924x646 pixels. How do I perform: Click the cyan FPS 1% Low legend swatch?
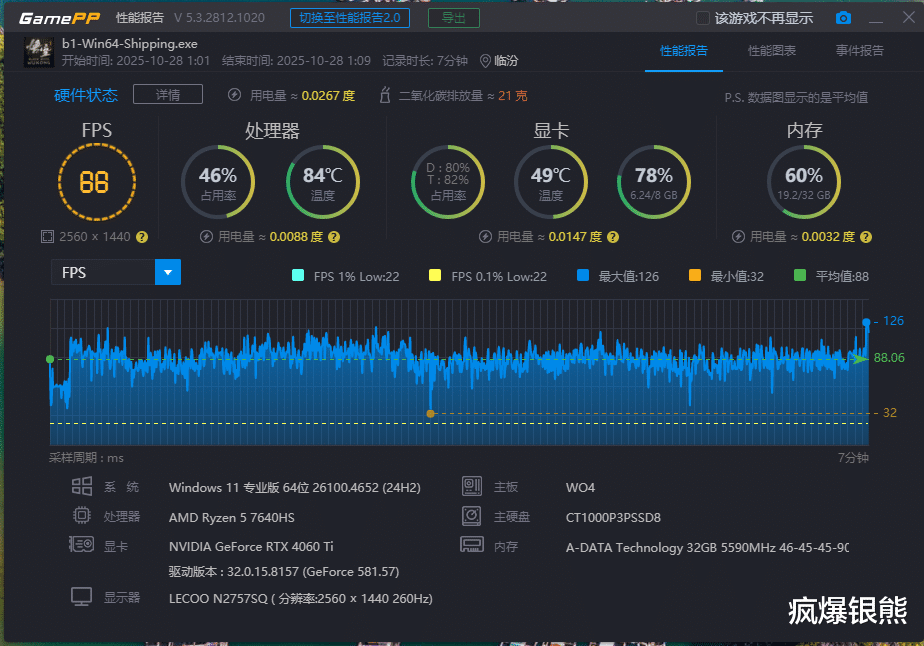pos(298,275)
